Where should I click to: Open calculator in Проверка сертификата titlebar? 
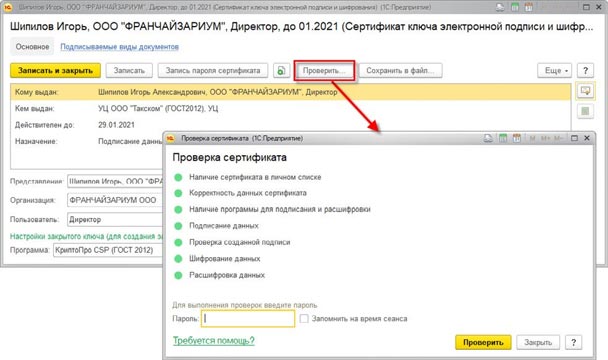tap(503, 138)
